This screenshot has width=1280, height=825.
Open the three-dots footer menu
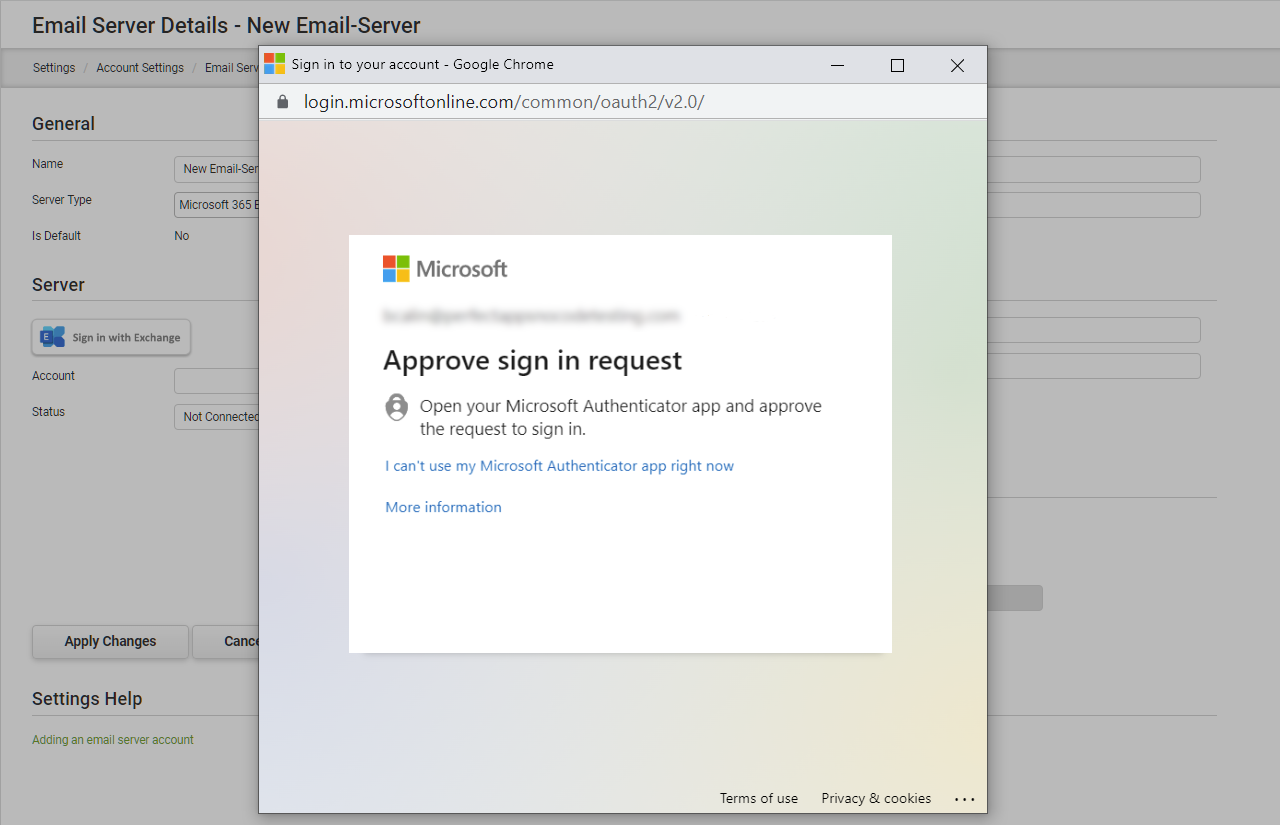click(x=964, y=799)
